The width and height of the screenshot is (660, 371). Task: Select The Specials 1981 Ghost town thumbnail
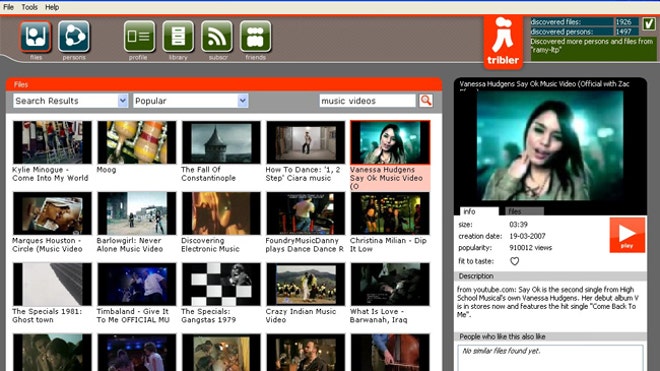[x=52, y=284]
